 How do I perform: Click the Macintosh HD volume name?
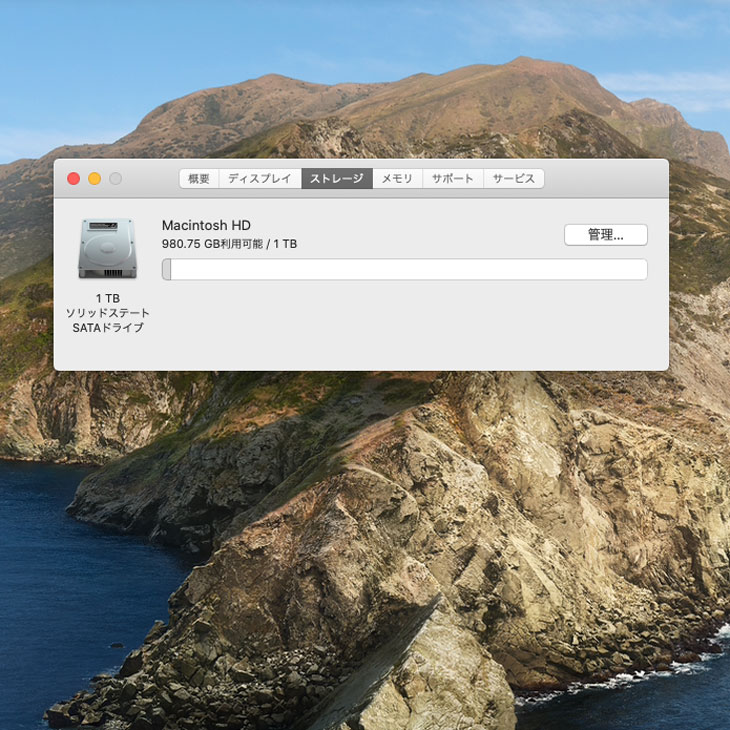pyautogui.click(x=206, y=225)
